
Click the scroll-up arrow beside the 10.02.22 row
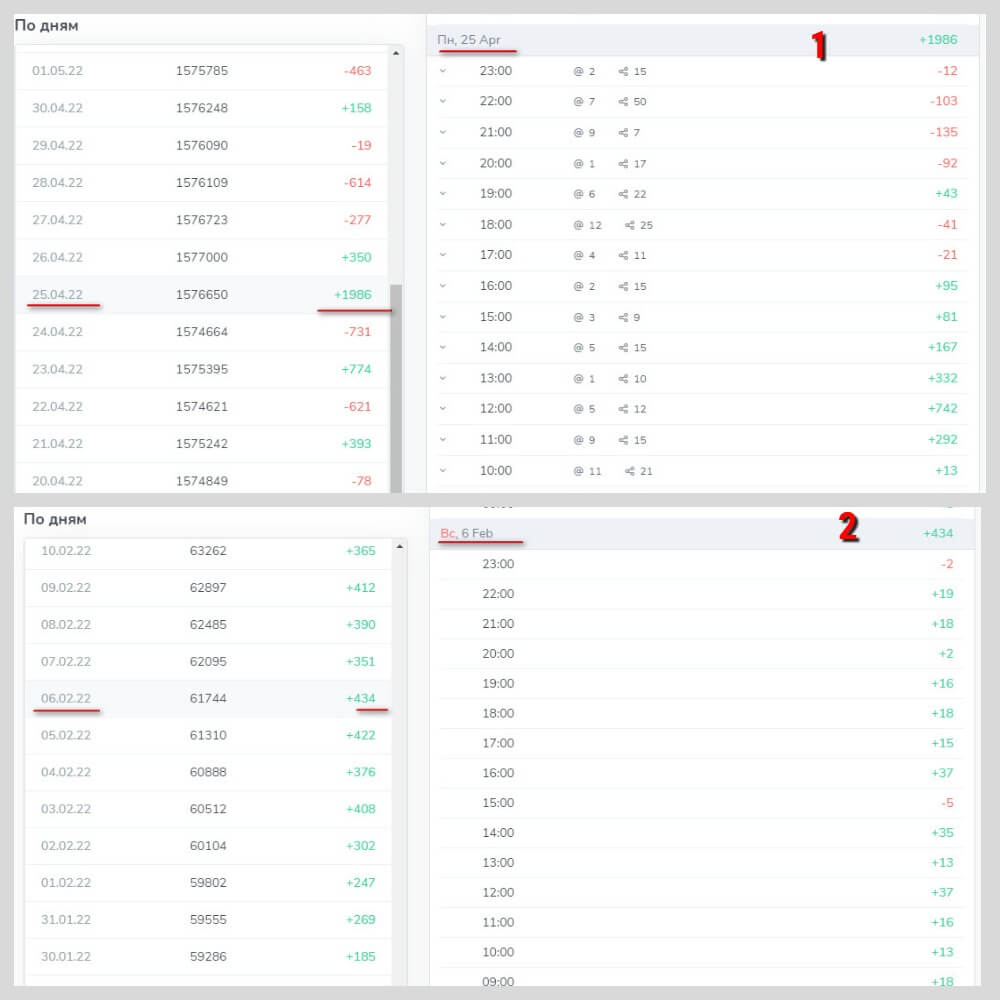point(401,547)
